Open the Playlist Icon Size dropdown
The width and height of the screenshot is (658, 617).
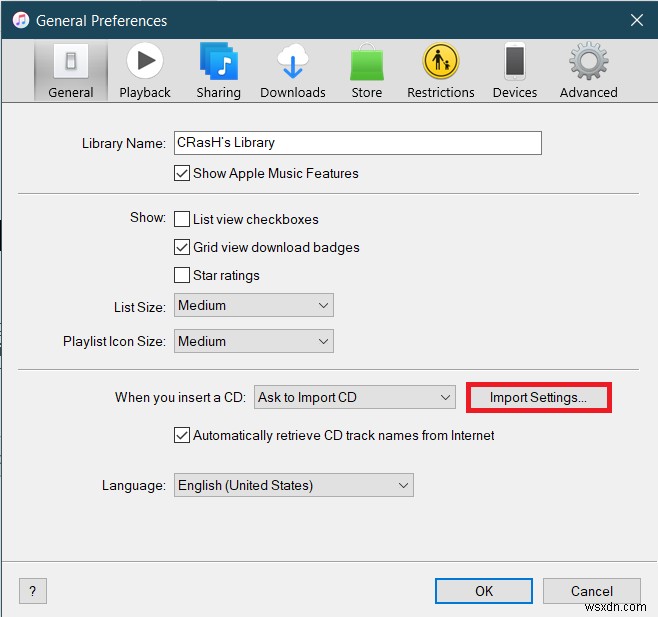[x=254, y=341]
